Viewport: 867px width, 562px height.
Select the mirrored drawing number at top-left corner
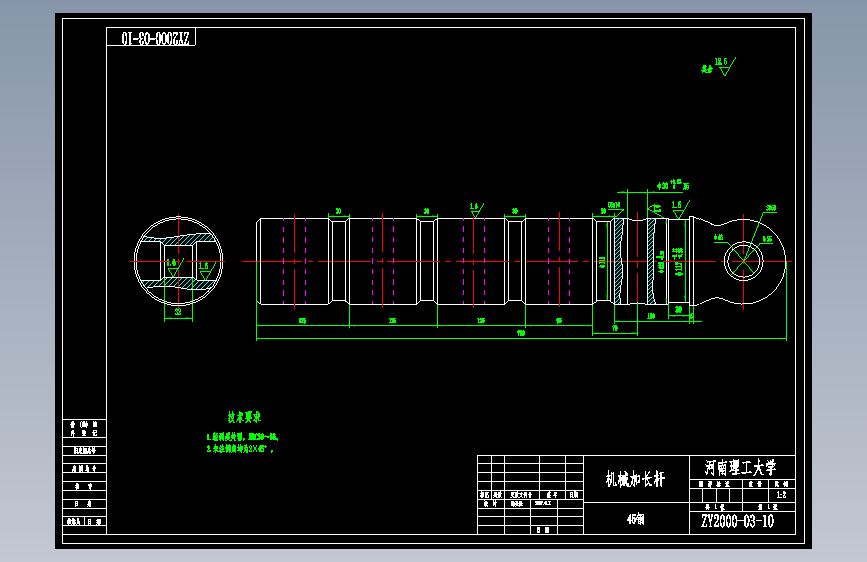155,38
